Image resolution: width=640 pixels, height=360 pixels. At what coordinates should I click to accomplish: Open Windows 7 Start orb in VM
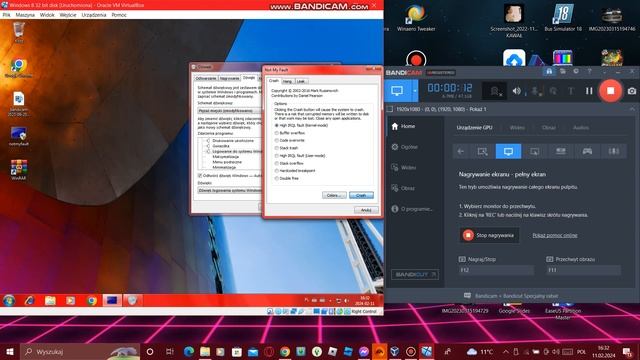[9, 301]
